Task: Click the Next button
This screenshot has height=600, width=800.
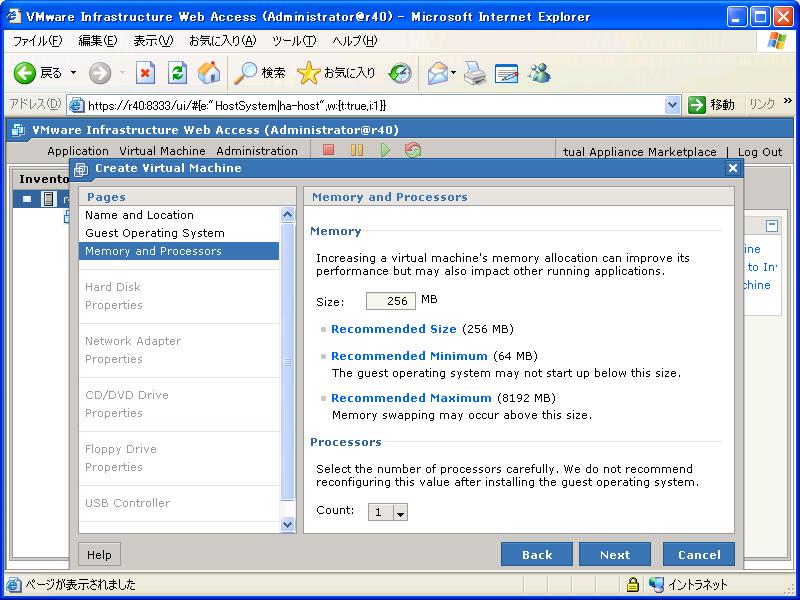Action: point(615,555)
